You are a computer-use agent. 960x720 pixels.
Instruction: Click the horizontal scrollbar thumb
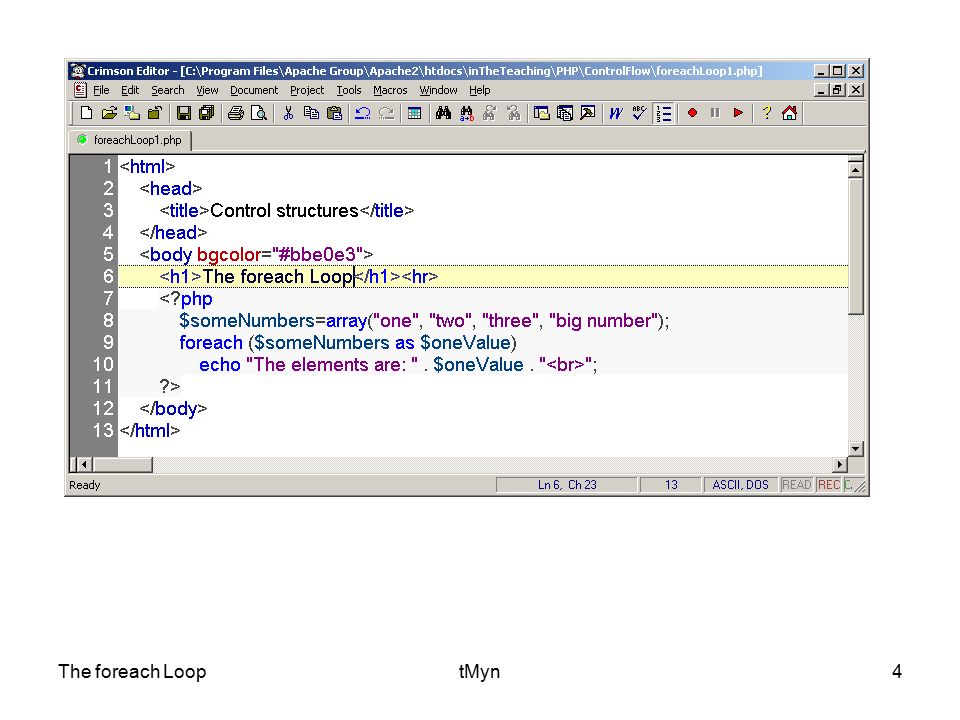[x=122, y=465]
